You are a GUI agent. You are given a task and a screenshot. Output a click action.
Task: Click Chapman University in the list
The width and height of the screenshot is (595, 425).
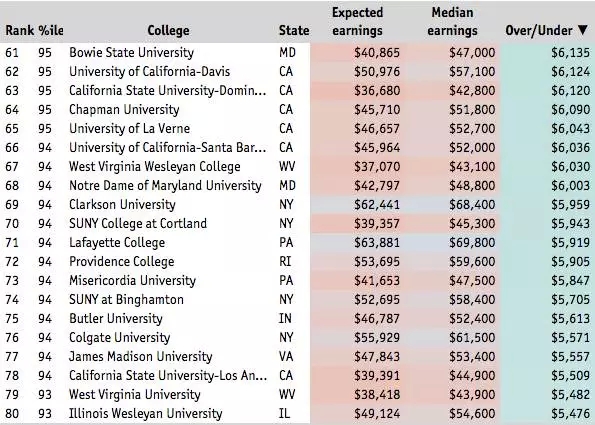(124, 109)
